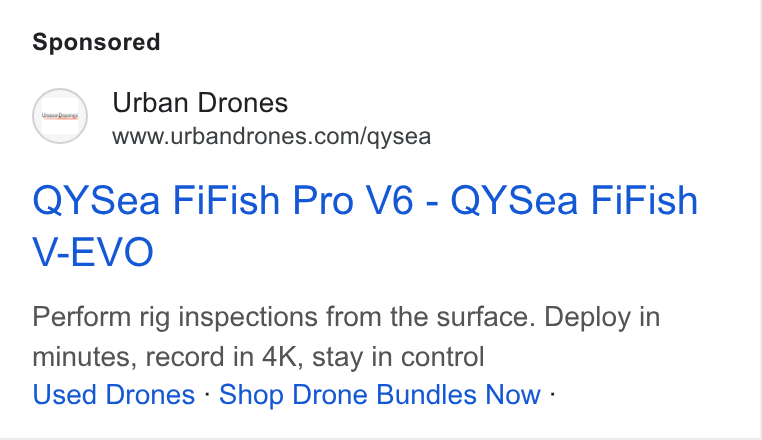Click the '/qysea' path in the display URL
This screenshot has width=762, height=440.
(396, 138)
